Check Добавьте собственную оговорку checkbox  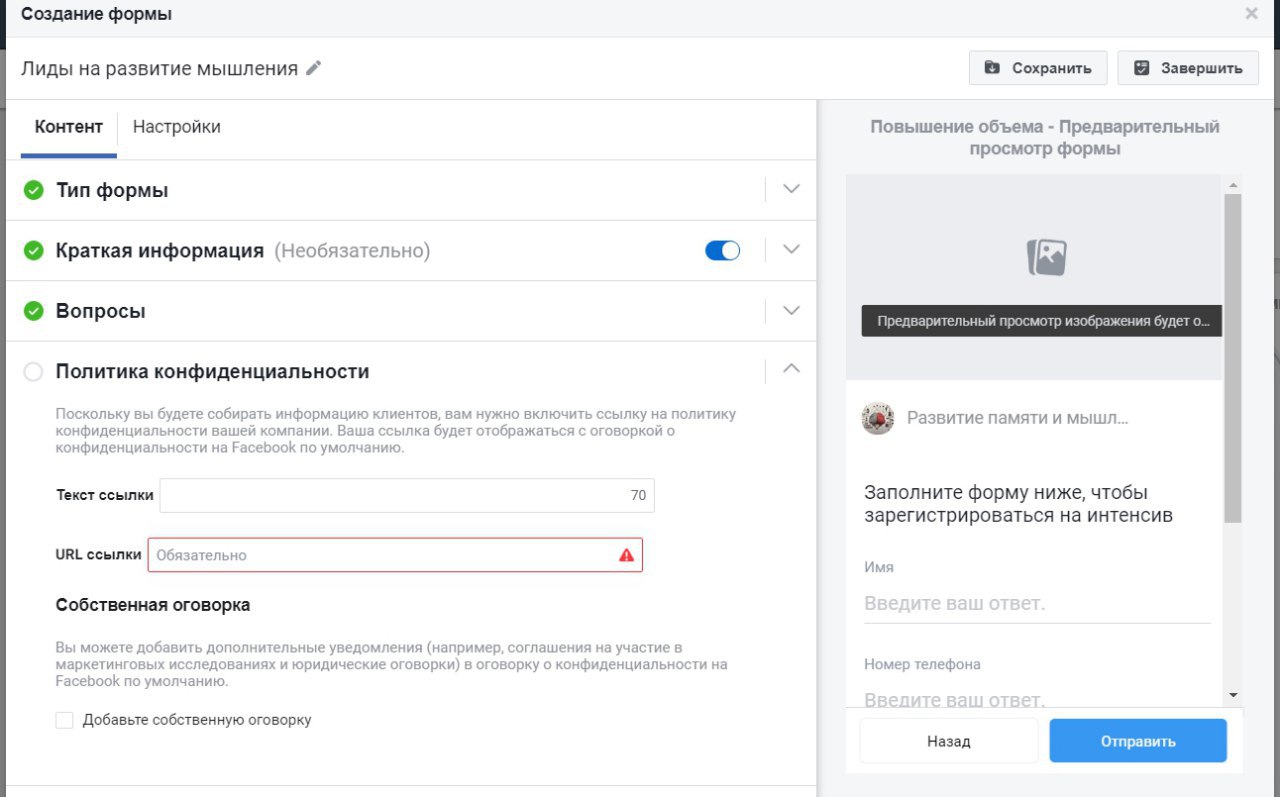[64, 720]
